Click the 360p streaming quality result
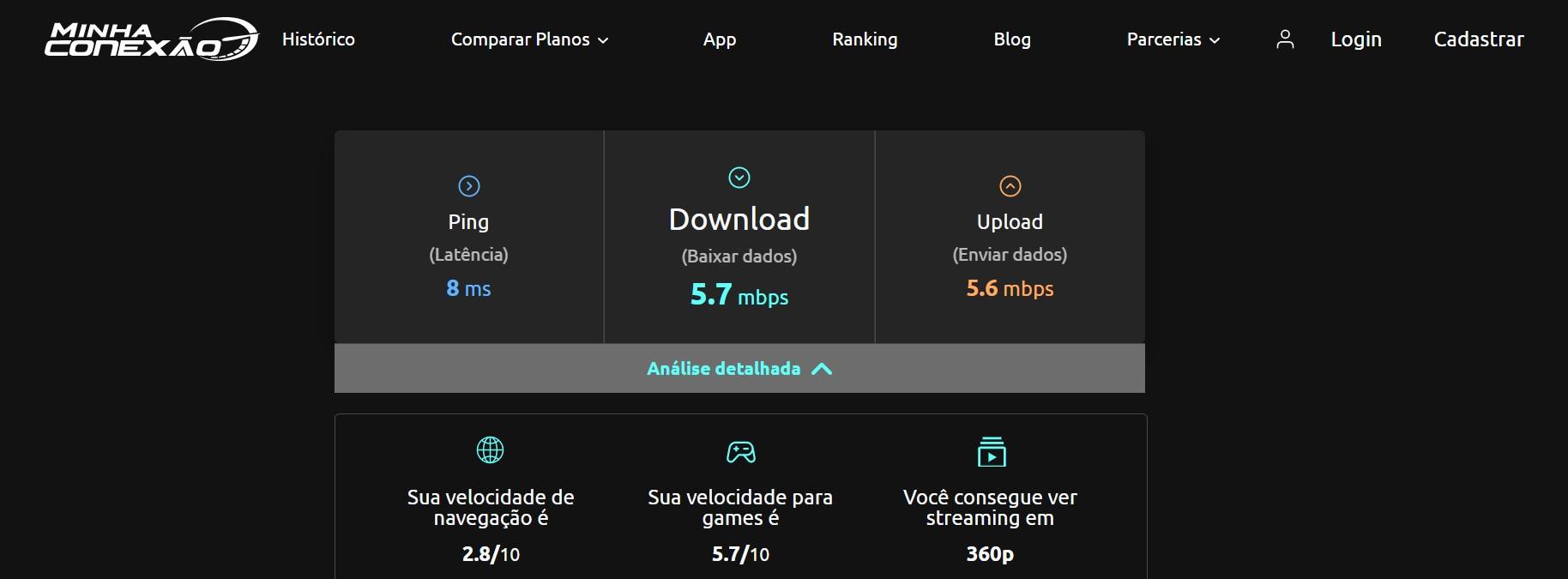Viewport: 1568px width, 579px height. pos(990,554)
